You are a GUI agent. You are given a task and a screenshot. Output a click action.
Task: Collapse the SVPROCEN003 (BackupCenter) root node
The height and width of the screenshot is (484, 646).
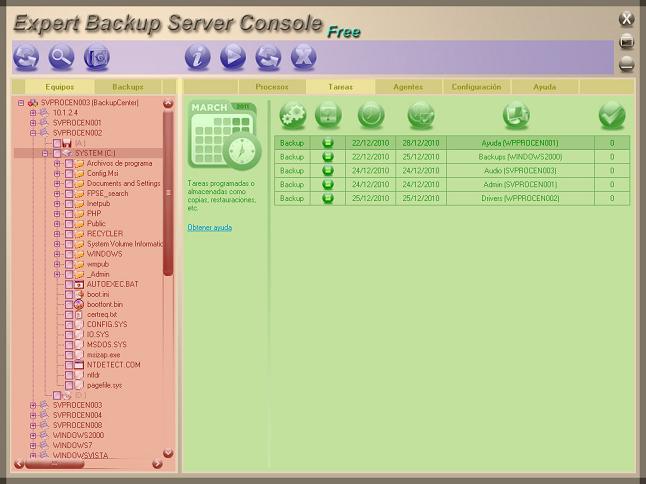(x=21, y=103)
